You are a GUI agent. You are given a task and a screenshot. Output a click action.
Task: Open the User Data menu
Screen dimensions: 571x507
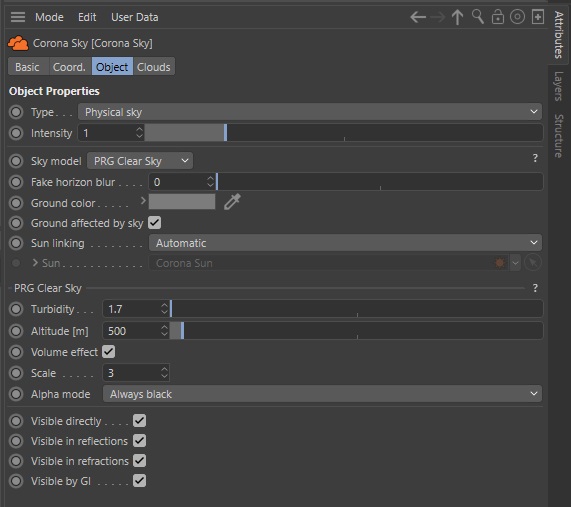pyautogui.click(x=135, y=17)
